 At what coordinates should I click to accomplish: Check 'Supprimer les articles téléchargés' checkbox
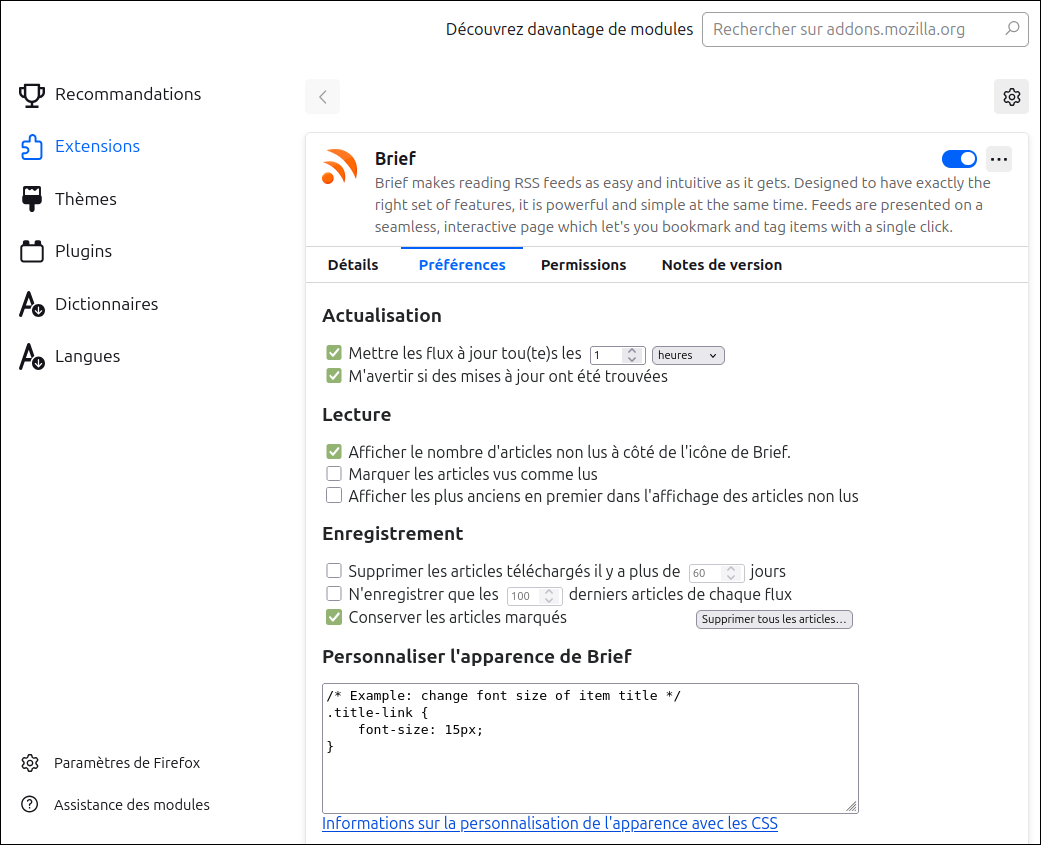[334, 571]
